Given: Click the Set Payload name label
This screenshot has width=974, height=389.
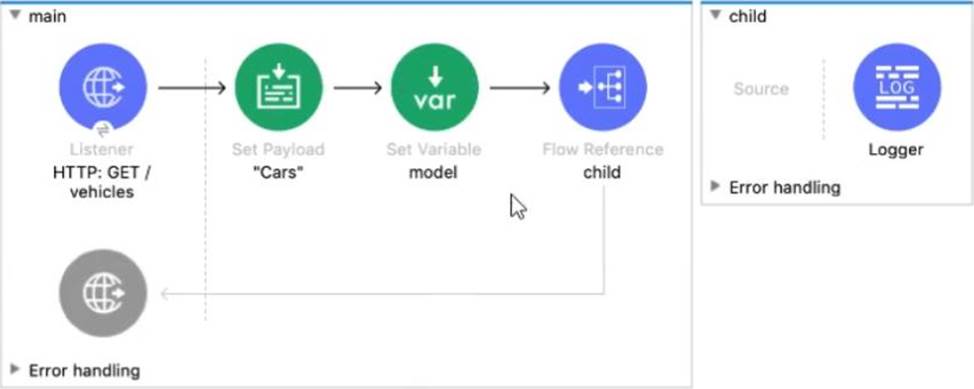Looking at the screenshot, I should [278, 150].
